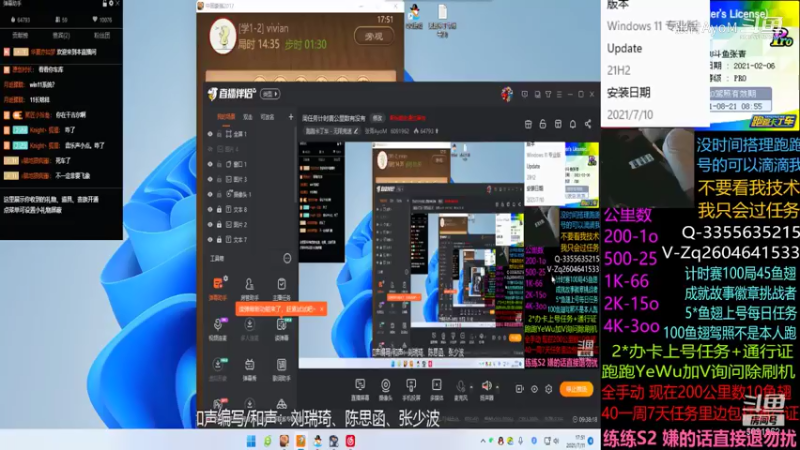Click the bell notification icon in header

(573, 124)
